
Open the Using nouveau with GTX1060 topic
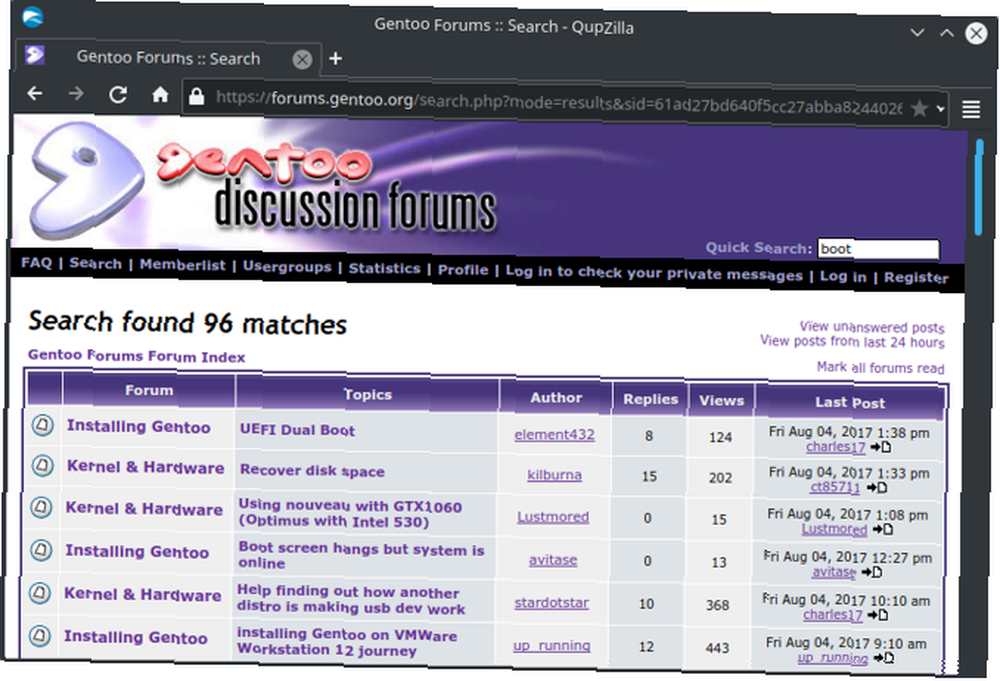[350, 514]
